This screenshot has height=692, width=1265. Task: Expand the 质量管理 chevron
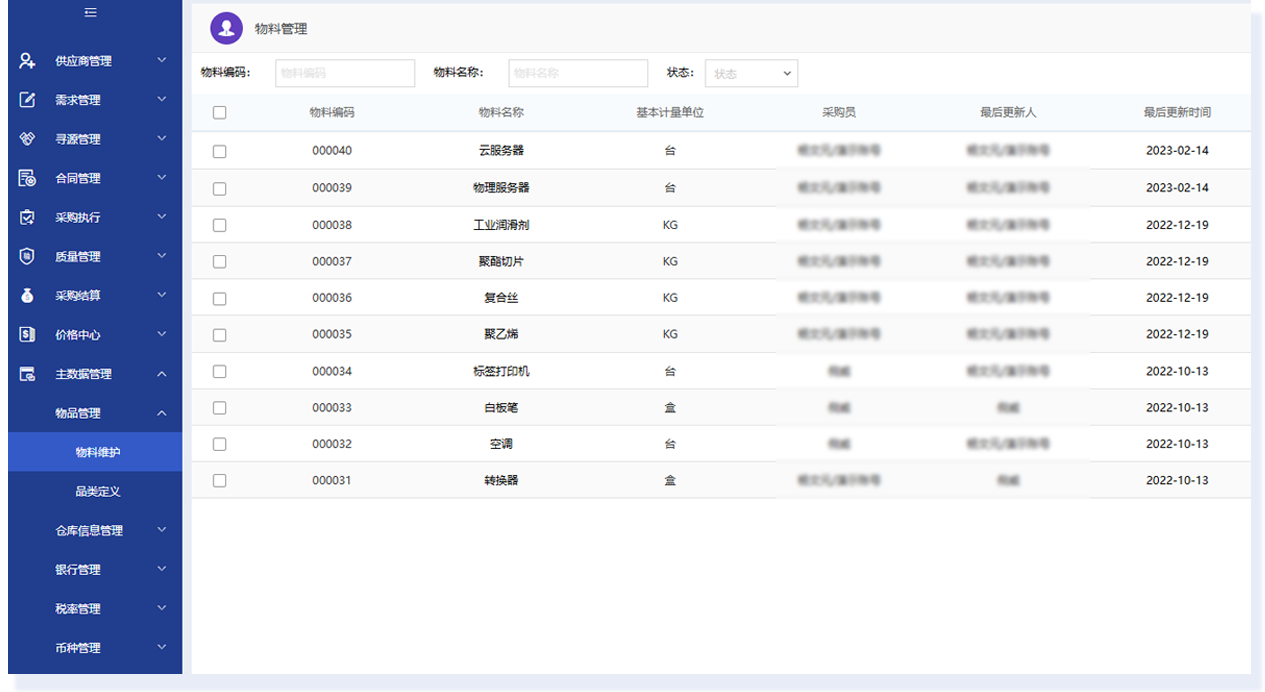coord(162,256)
